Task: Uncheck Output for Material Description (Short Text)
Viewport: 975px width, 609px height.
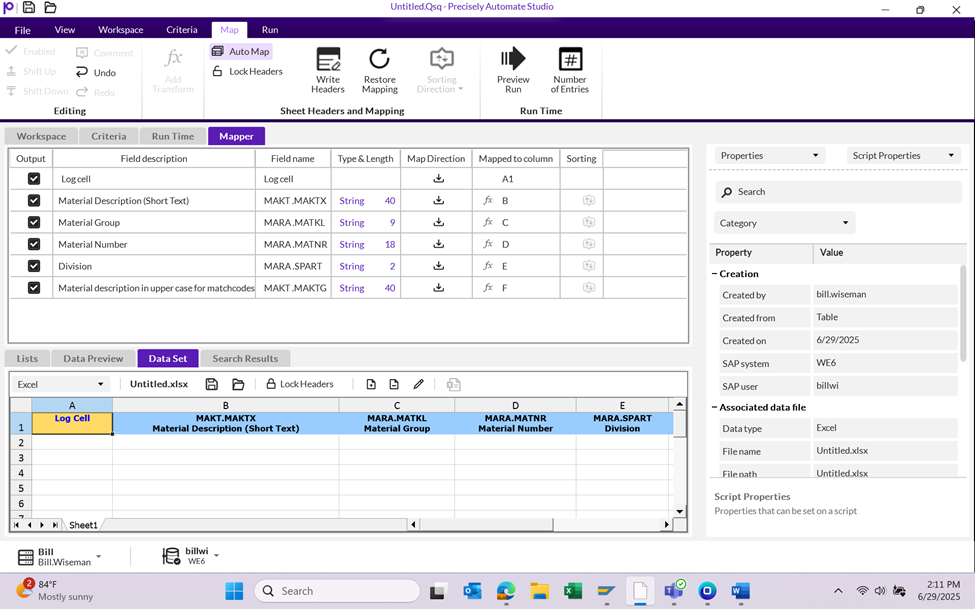Action: coord(34,201)
